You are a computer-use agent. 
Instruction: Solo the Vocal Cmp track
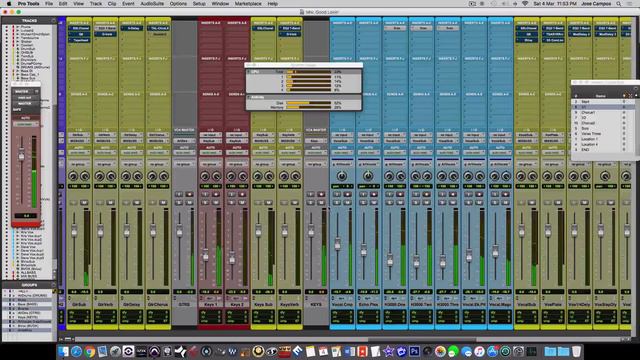pyautogui.click(x=337, y=202)
